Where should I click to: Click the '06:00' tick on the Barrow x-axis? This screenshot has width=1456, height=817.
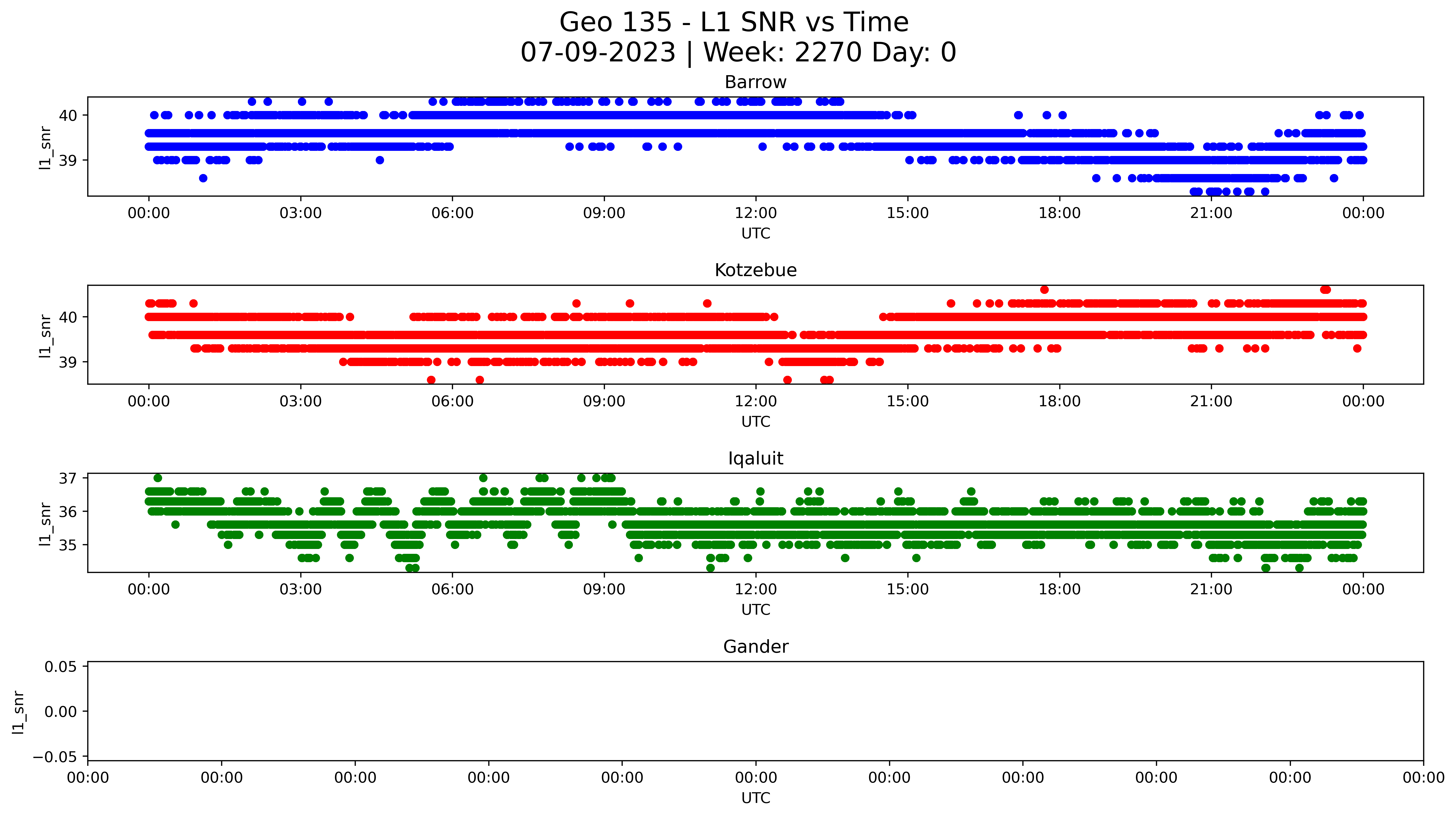click(x=452, y=214)
